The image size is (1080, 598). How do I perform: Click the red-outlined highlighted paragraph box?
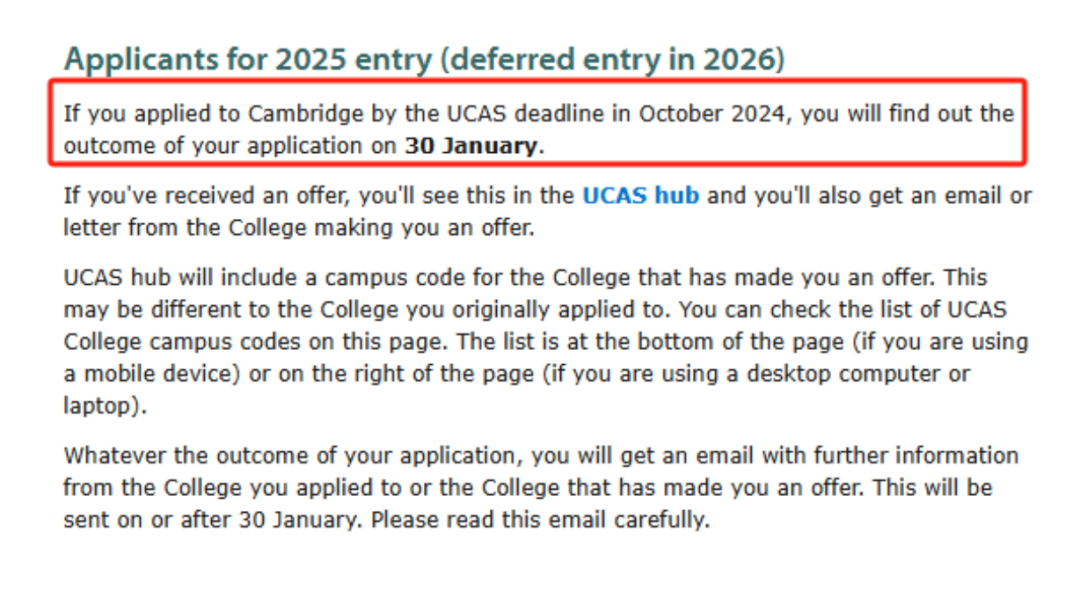pos(537,123)
